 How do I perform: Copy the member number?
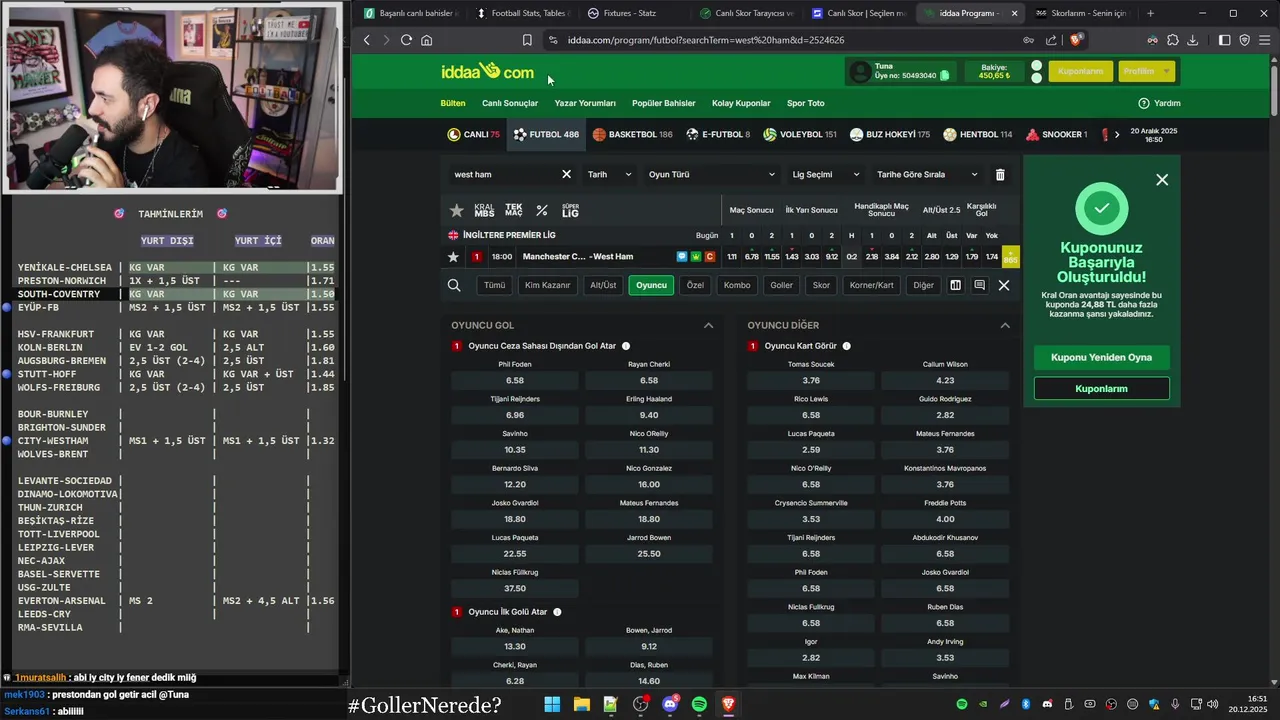point(945,76)
